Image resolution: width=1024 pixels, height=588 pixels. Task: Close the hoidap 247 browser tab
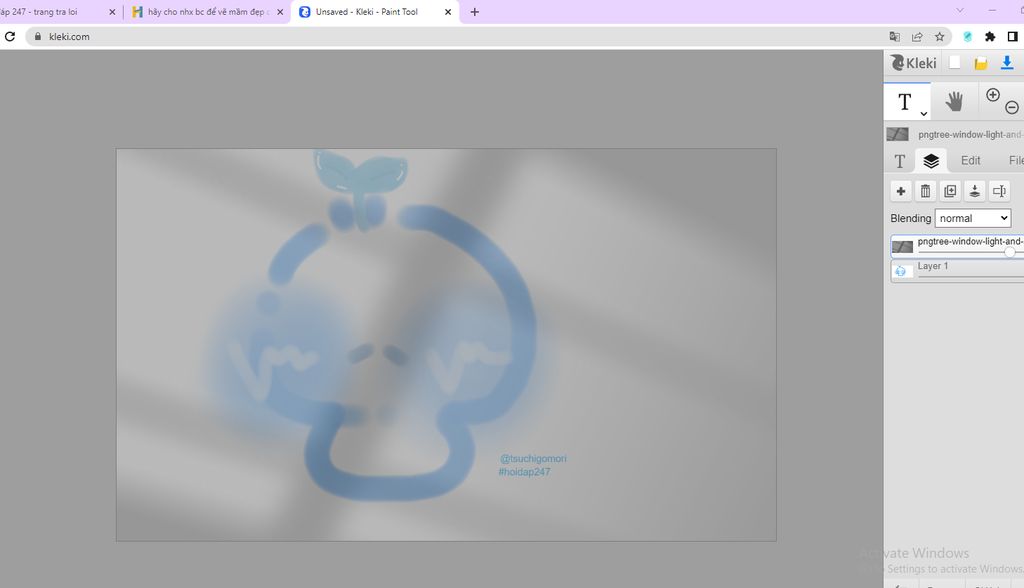112,12
